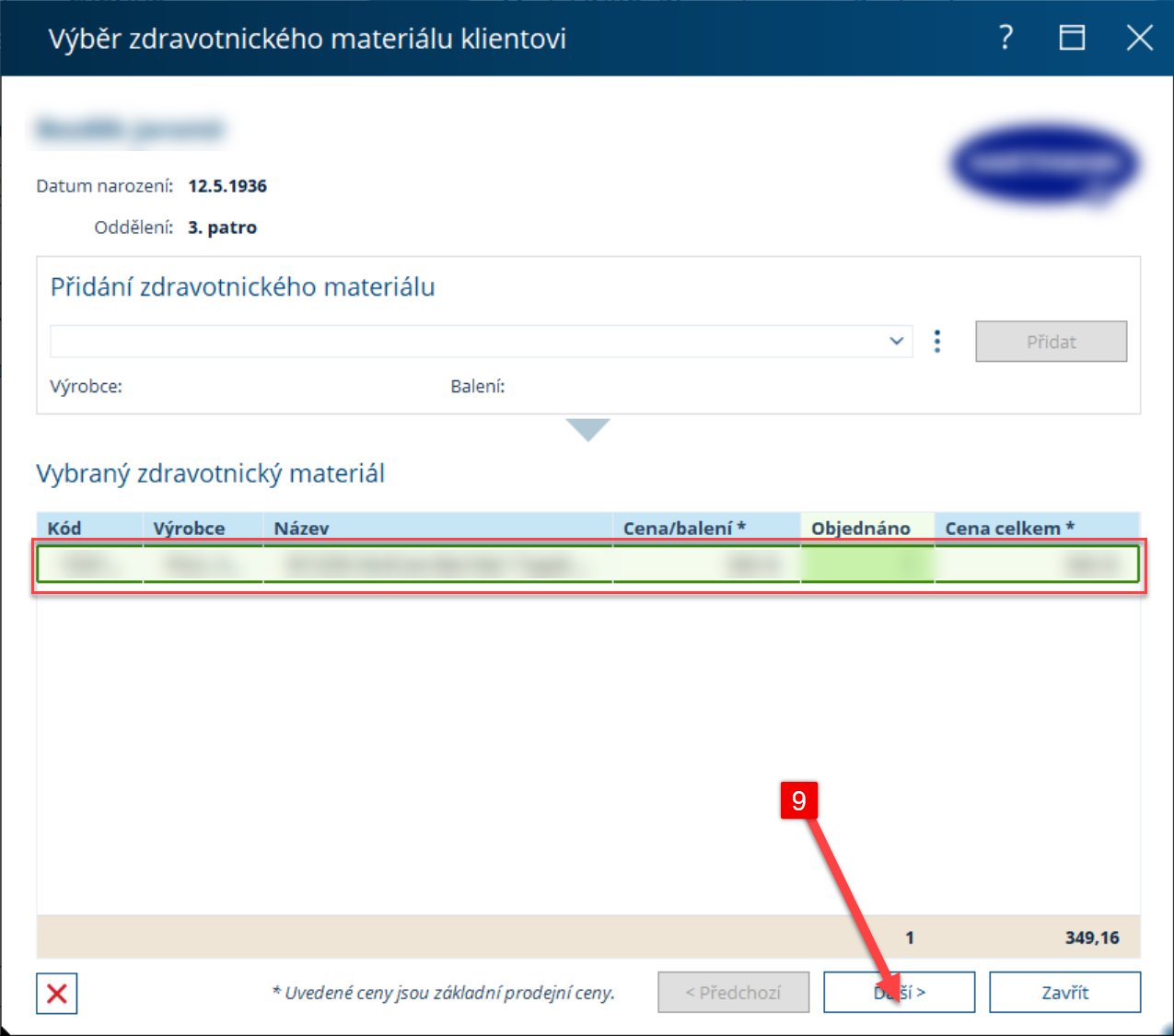
Task: Click the Další > button
Action: click(899, 993)
